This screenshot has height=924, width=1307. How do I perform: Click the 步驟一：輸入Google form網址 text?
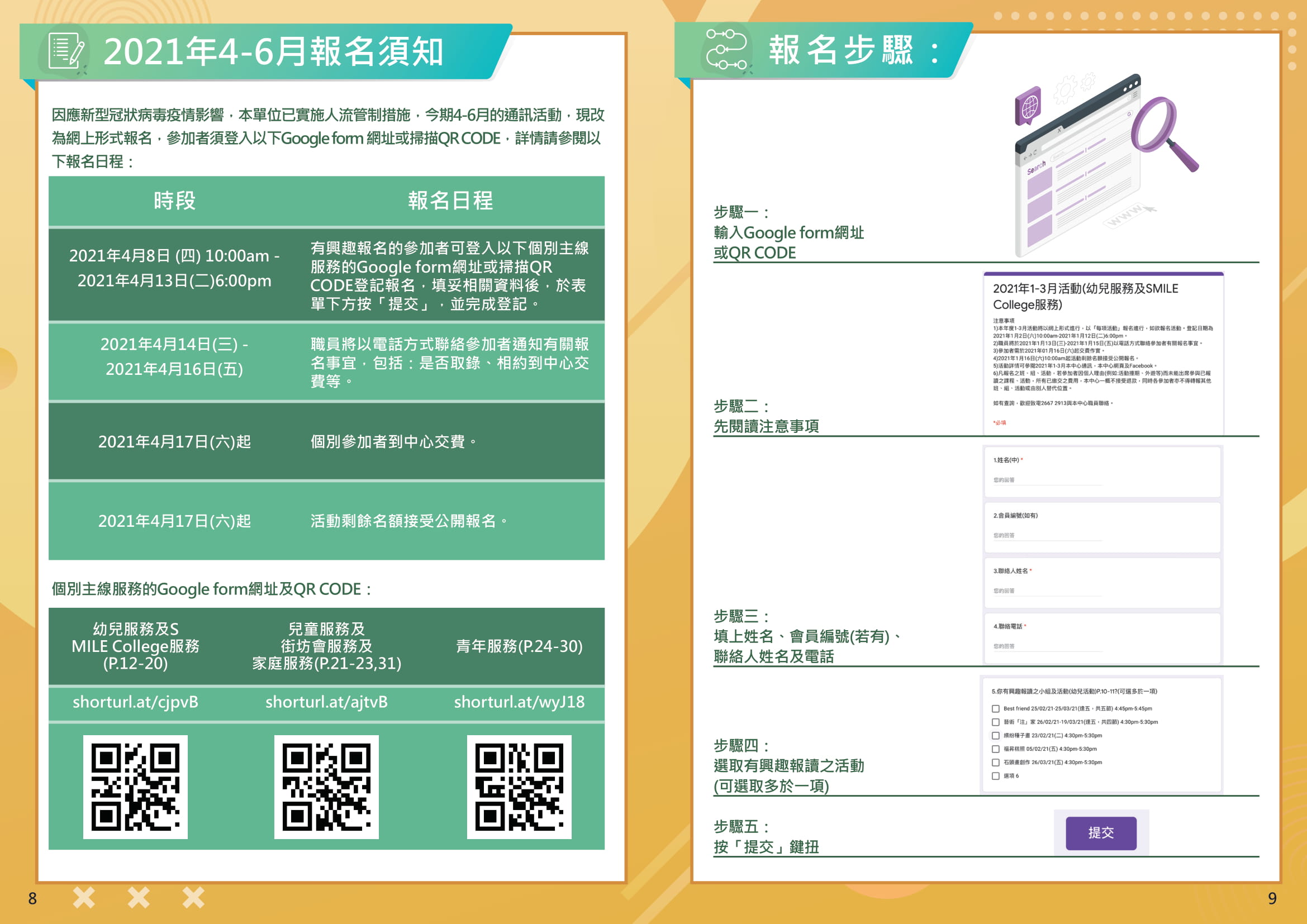pos(788,233)
